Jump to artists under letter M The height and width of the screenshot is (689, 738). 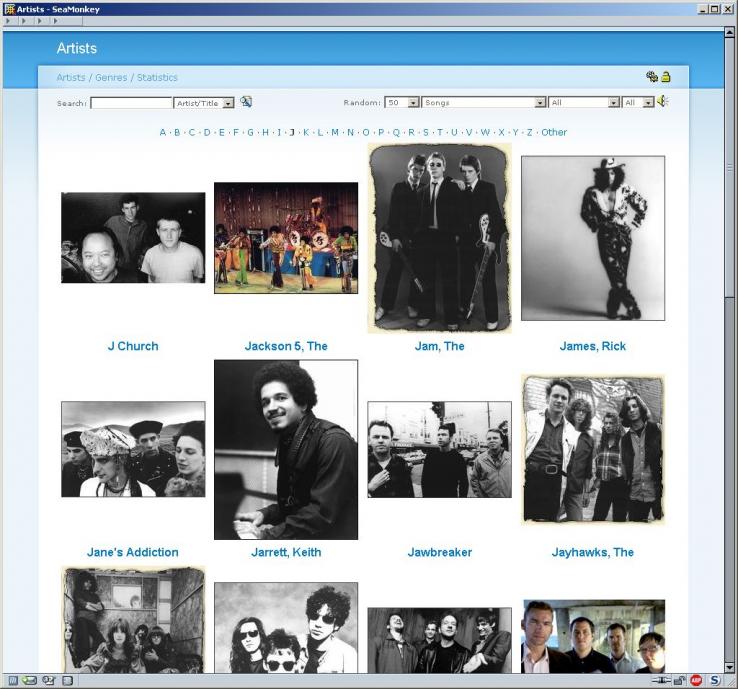tap(334, 133)
